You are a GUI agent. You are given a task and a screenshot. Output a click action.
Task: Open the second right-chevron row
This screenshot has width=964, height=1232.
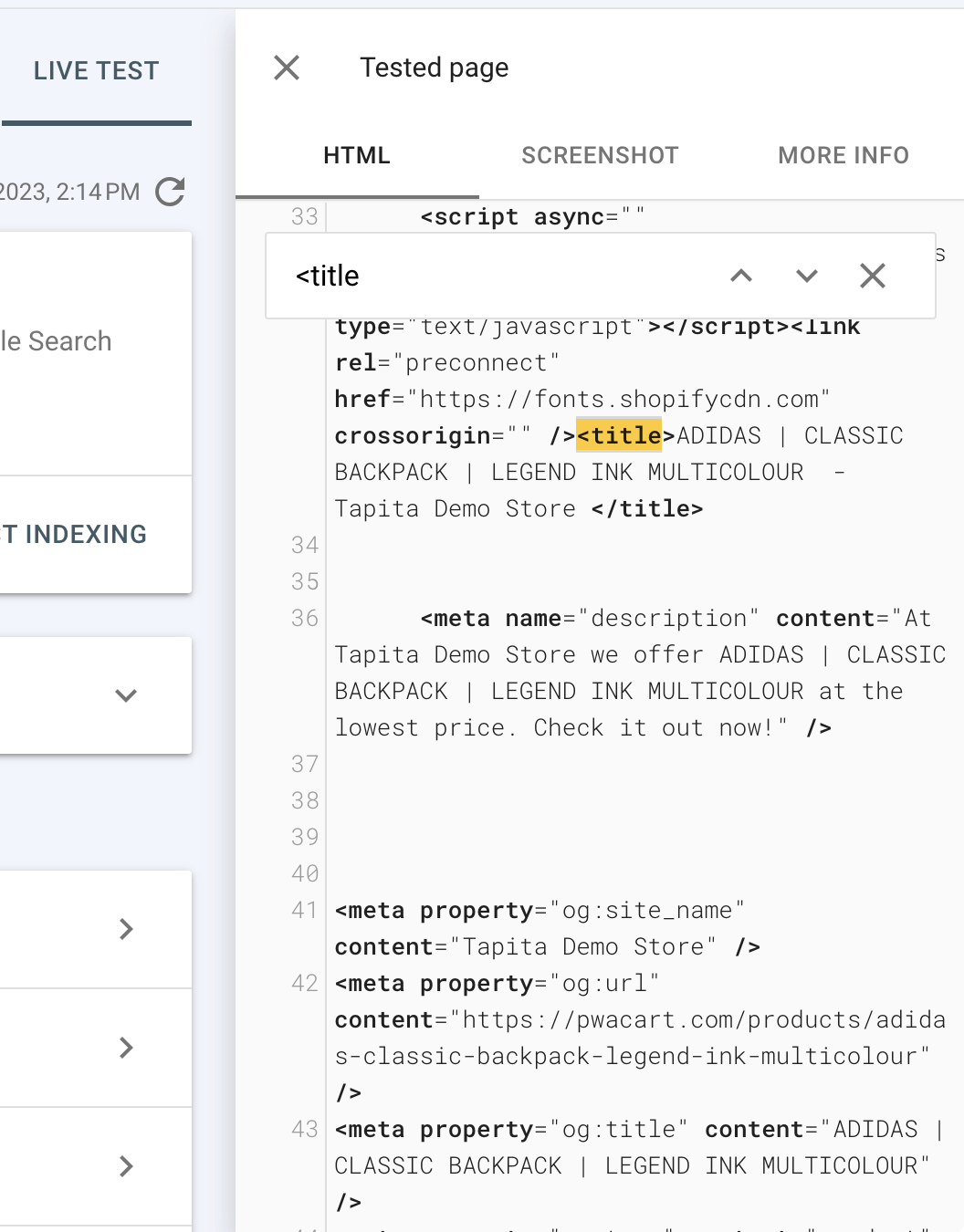126,1048
